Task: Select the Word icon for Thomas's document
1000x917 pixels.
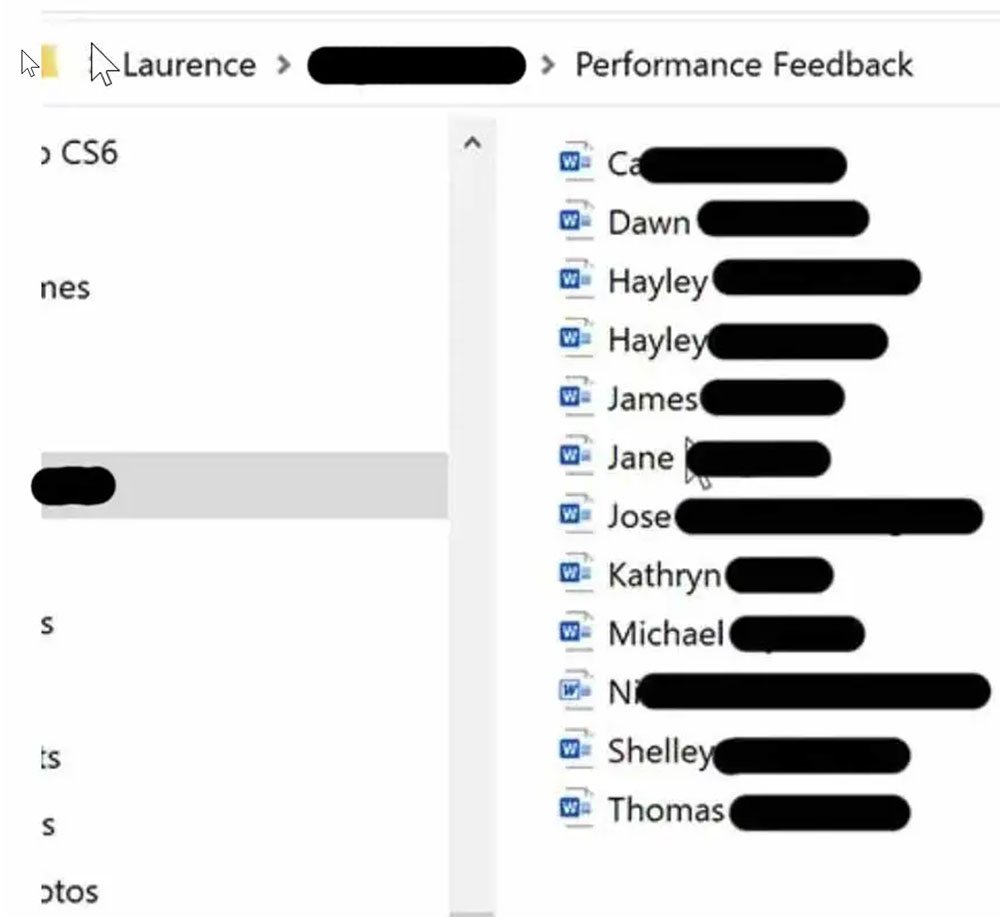Action: click(575, 807)
